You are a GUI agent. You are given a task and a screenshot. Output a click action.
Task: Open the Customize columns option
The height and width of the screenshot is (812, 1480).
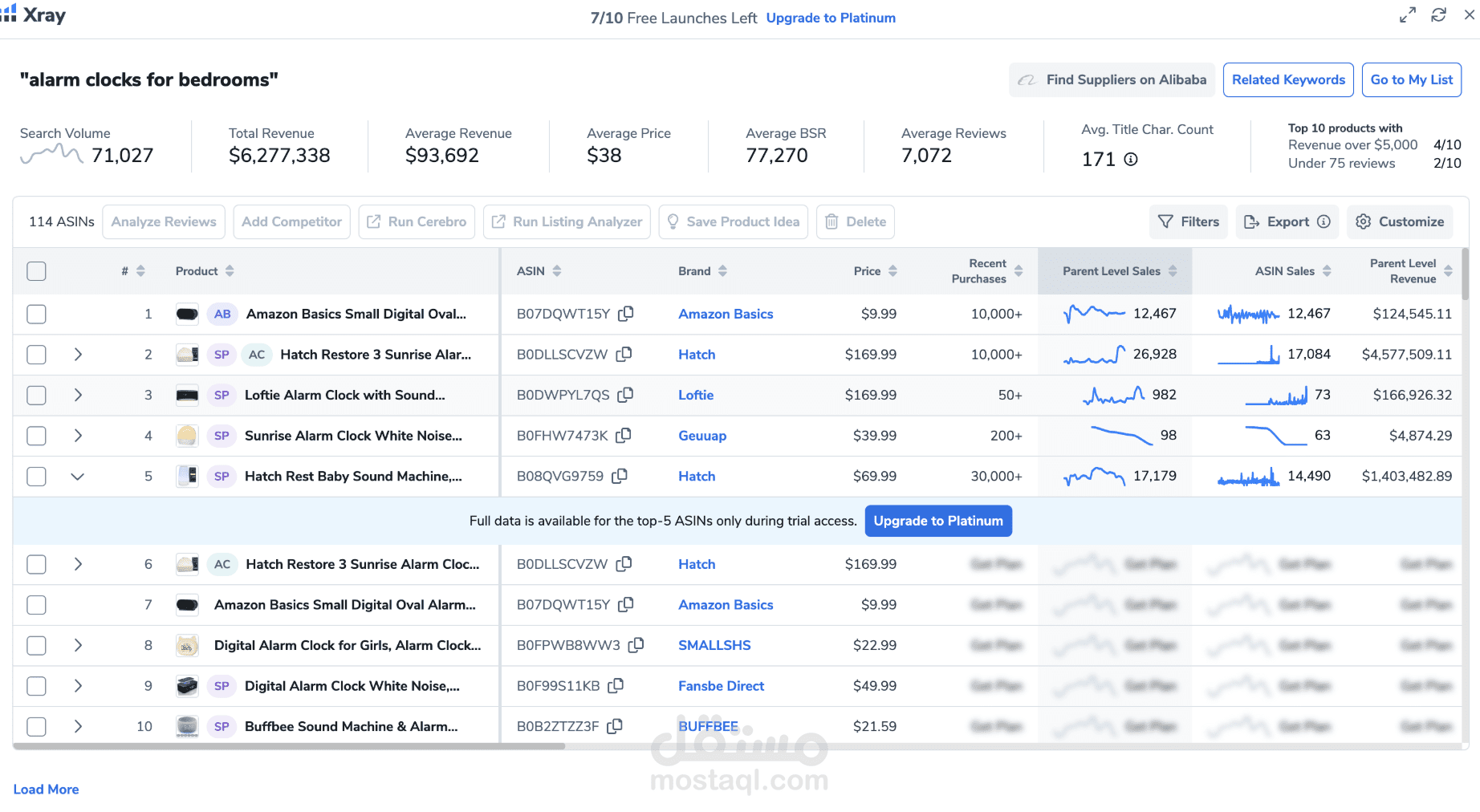[1400, 221]
